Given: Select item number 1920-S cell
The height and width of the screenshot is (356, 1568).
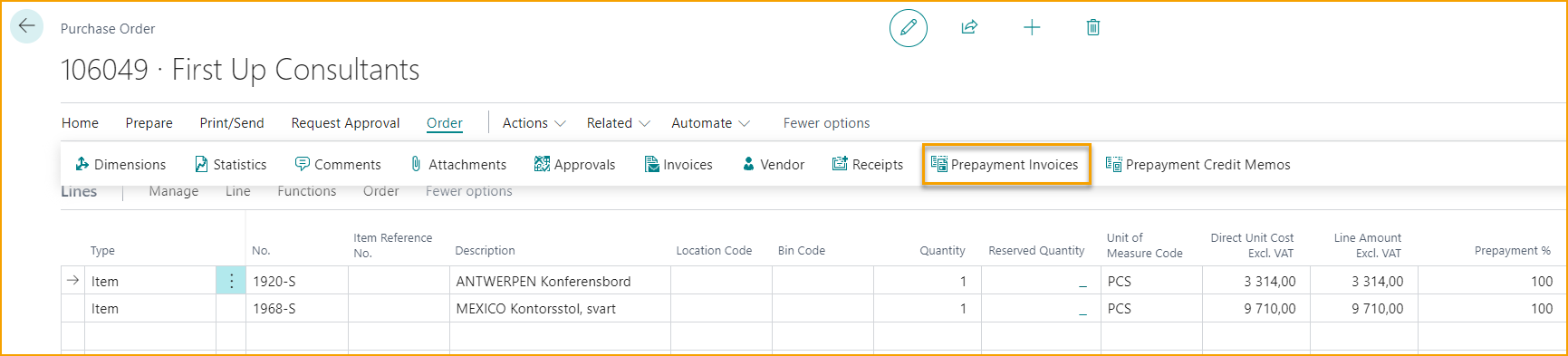Looking at the screenshot, I should click(297, 281).
